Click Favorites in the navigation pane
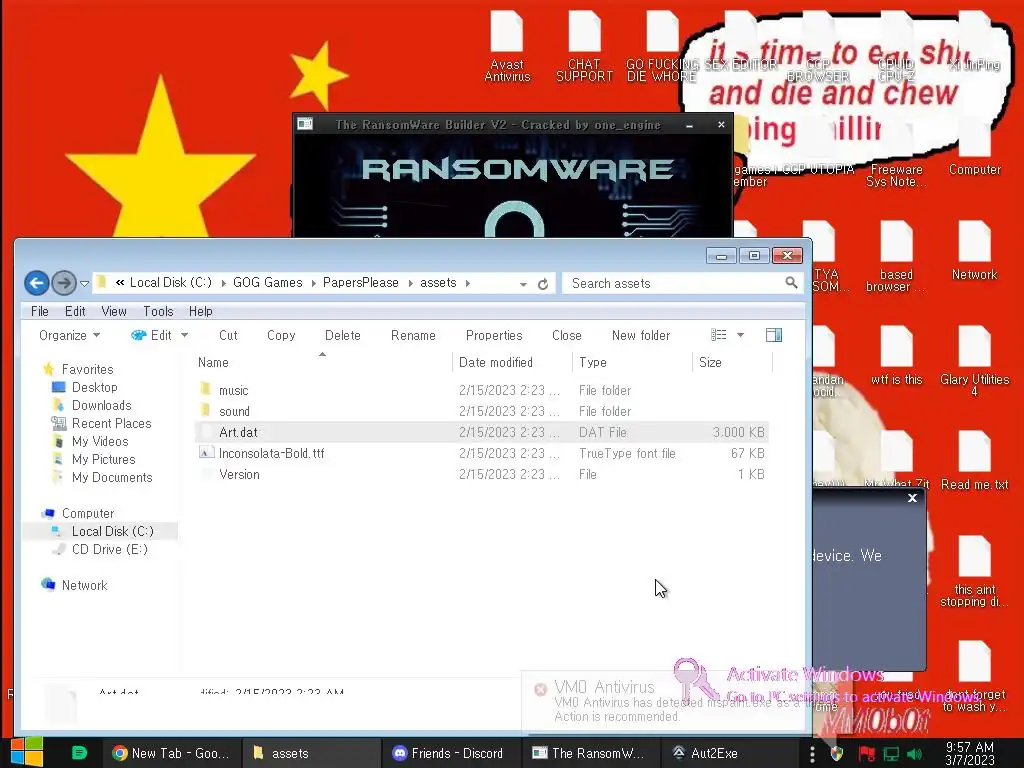Screen dimensions: 1024x768 click(87, 369)
